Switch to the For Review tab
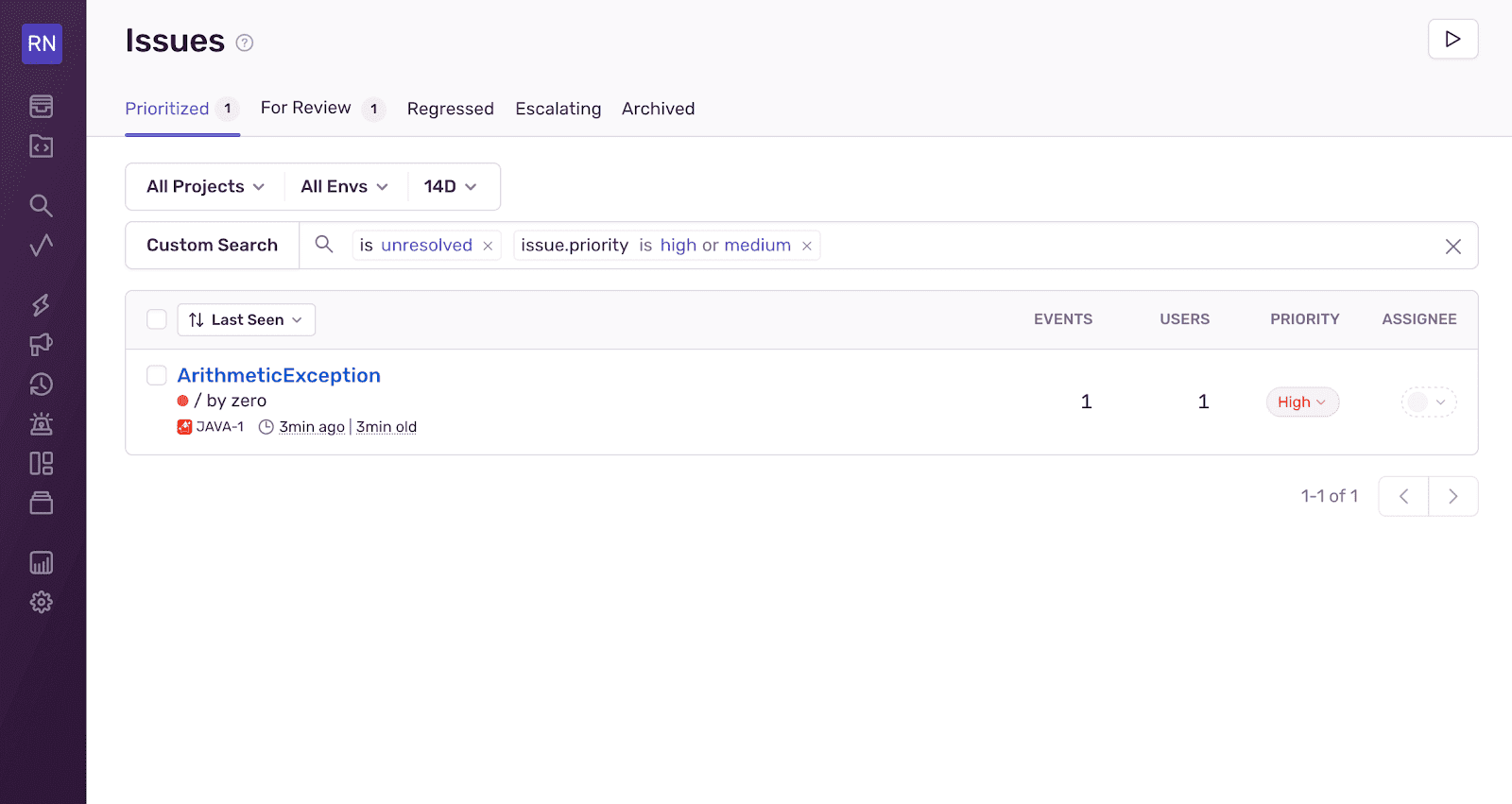This screenshot has width=1512, height=804. 306,109
